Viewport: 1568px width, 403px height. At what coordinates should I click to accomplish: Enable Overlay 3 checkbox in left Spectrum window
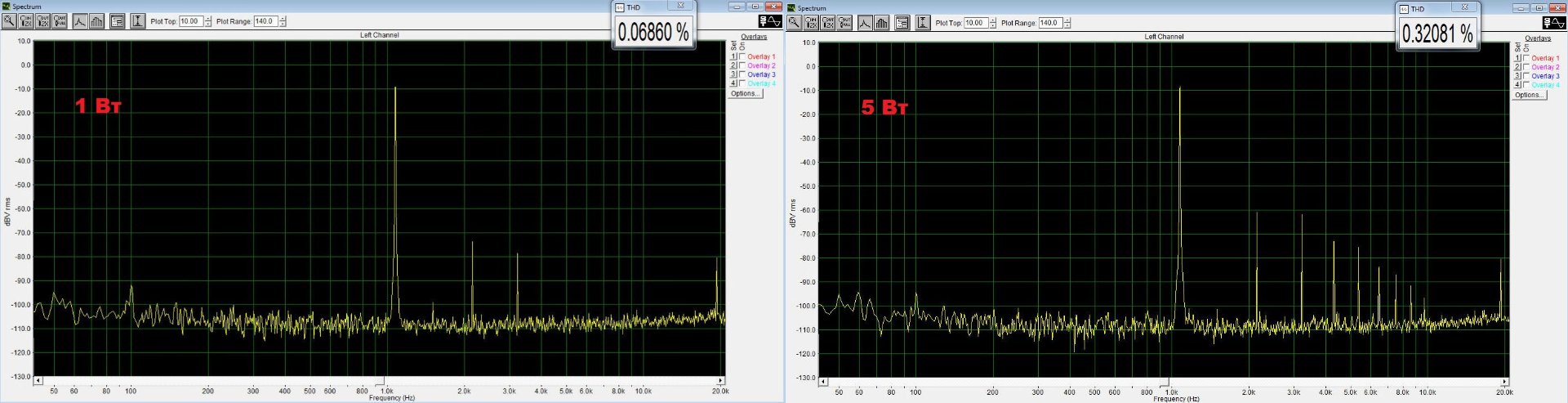coord(742,74)
